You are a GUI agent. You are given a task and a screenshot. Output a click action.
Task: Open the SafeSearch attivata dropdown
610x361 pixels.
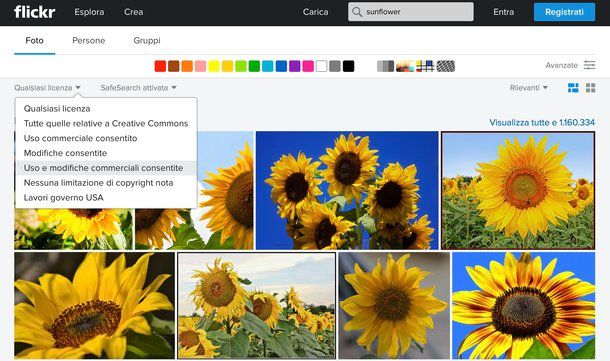138,88
